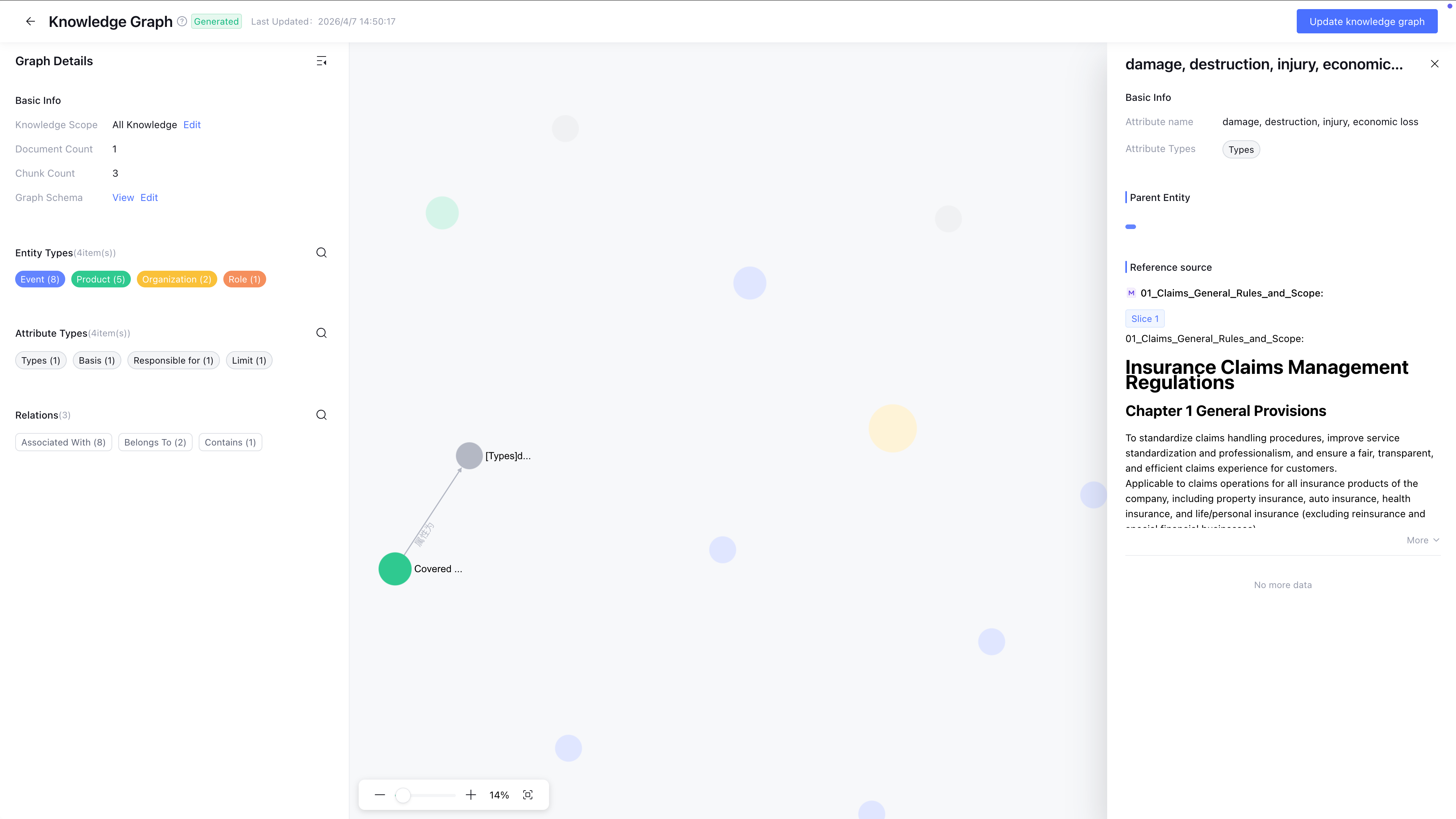Open the Graph Schema View link
Image resolution: width=1456 pixels, height=819 pixels.
[123, 197]
